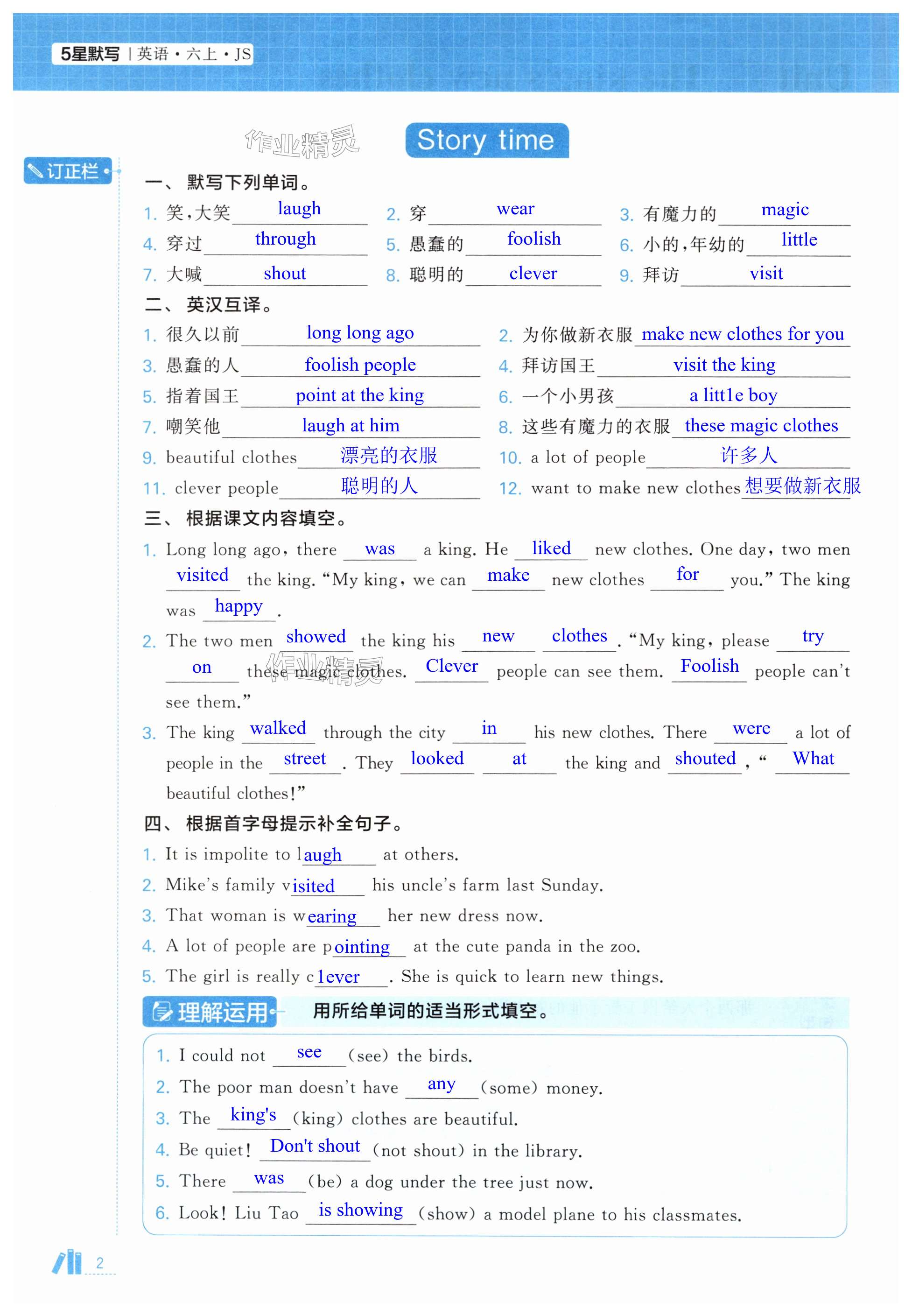Screen dimensions: 912x1316
Task: Click the answer 'through' for 穿过
Action: [x=285, y=239]
